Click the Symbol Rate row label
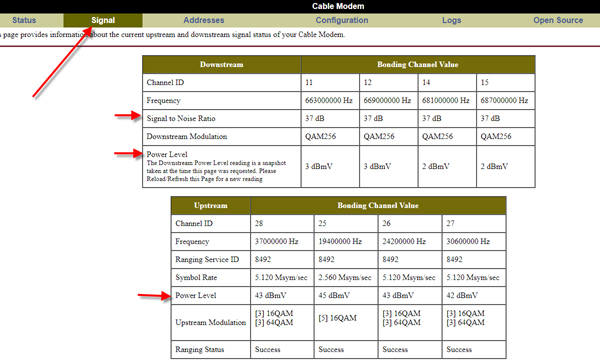The height and width of the screenshot is (362, 600). [196, 277]
